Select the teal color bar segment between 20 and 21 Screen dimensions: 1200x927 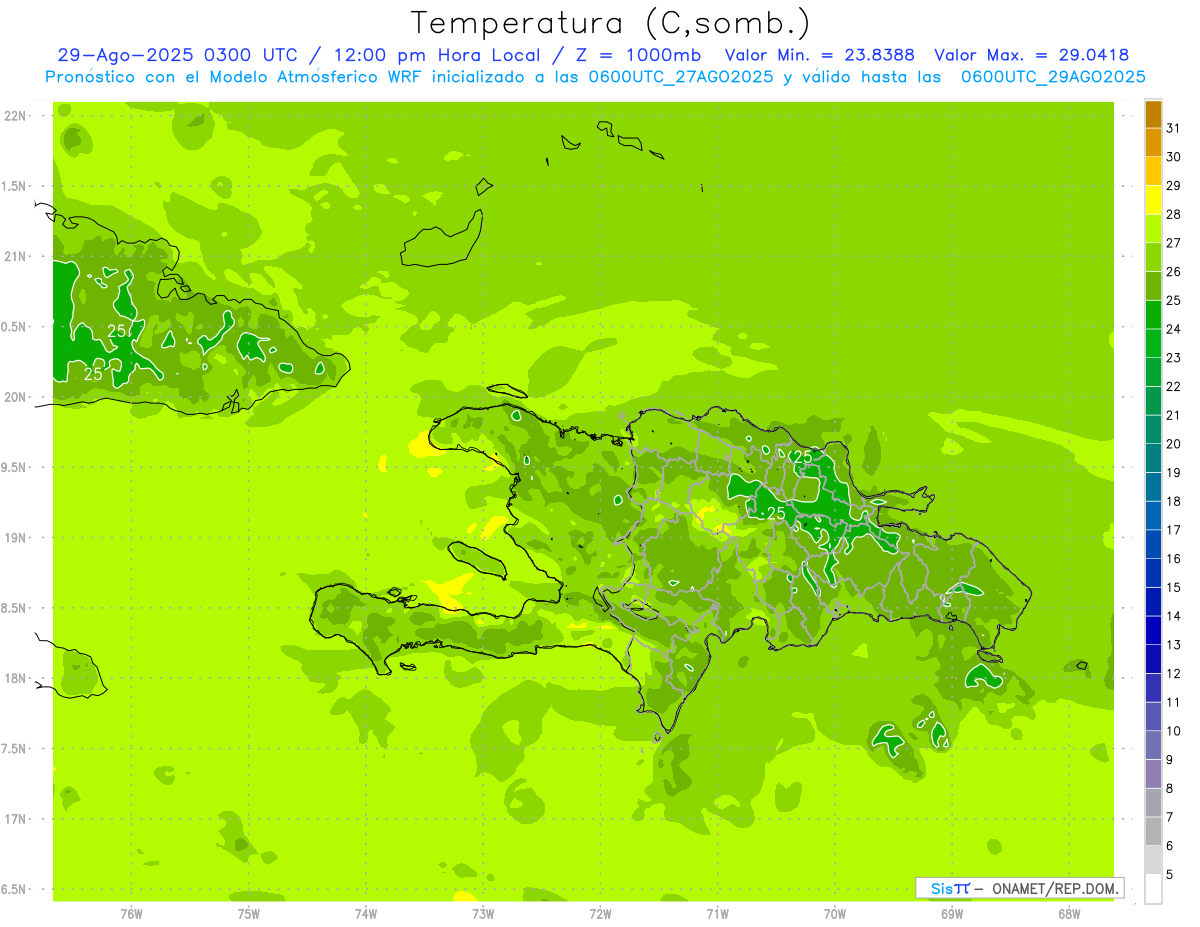click(x=1153, y=429)
